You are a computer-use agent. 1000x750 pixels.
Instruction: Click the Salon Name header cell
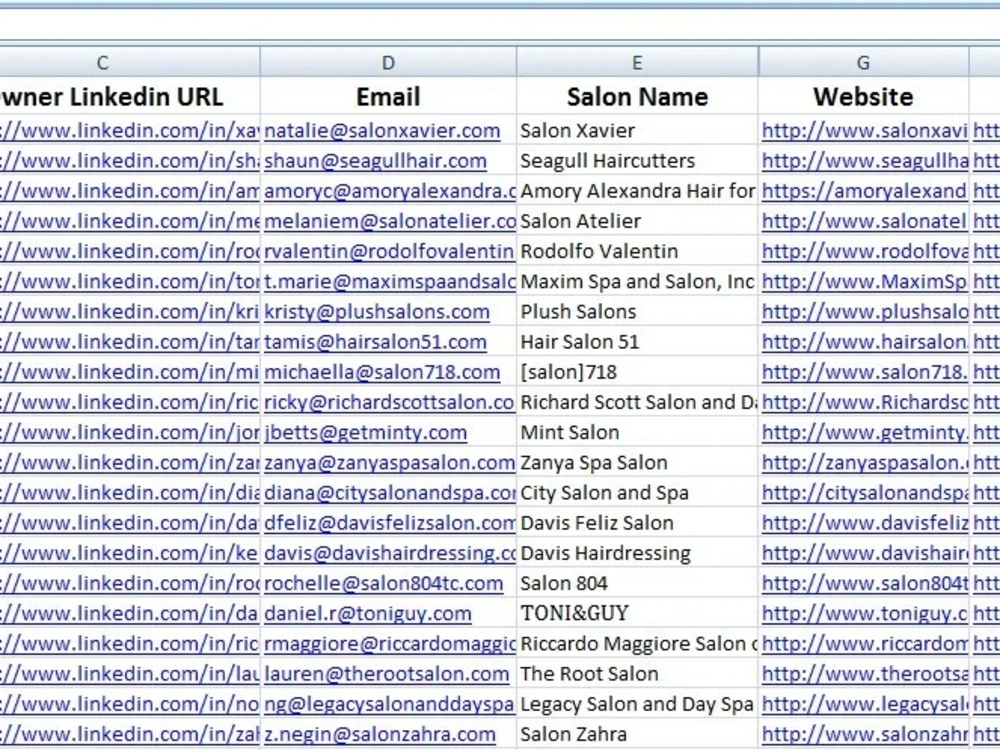[637, 97]
